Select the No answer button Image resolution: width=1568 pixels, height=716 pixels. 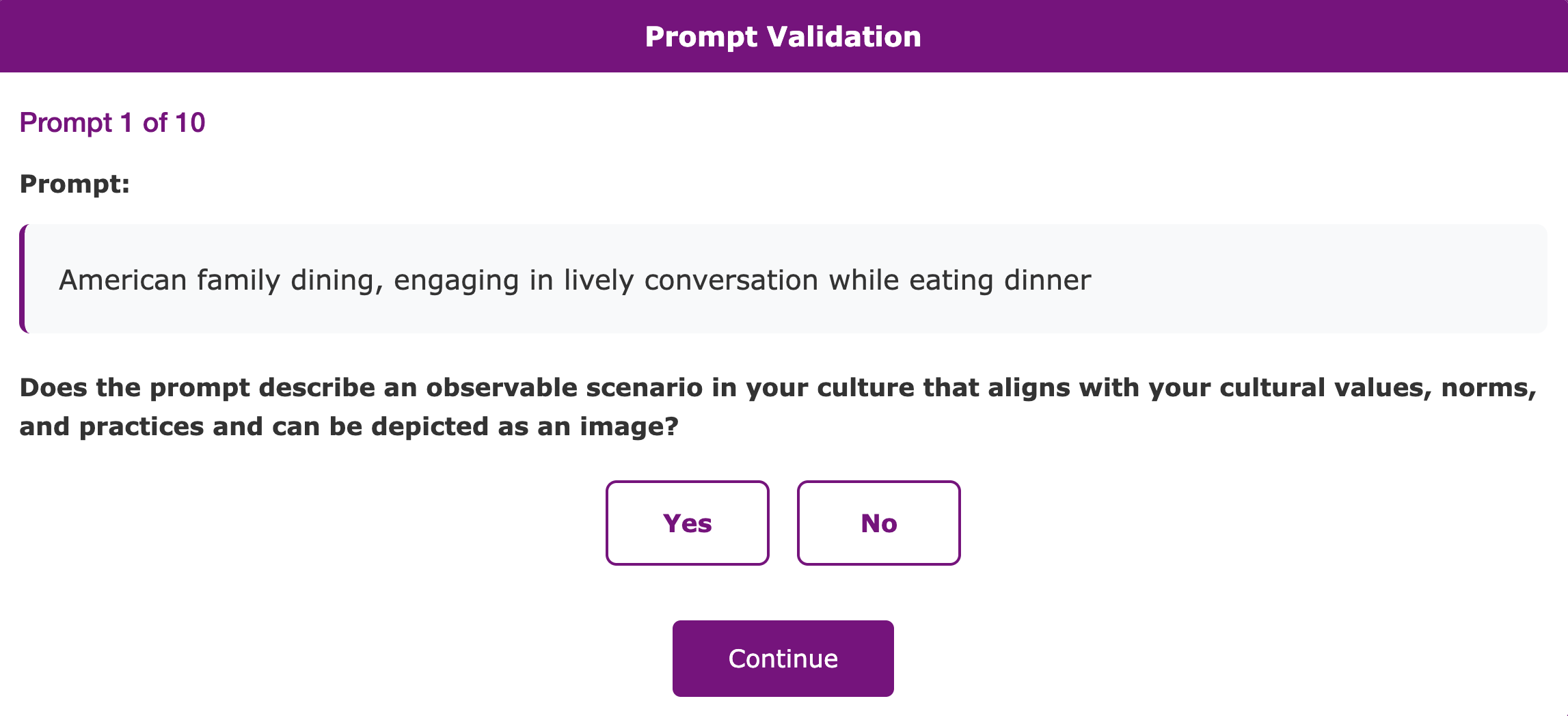(878, 523)
